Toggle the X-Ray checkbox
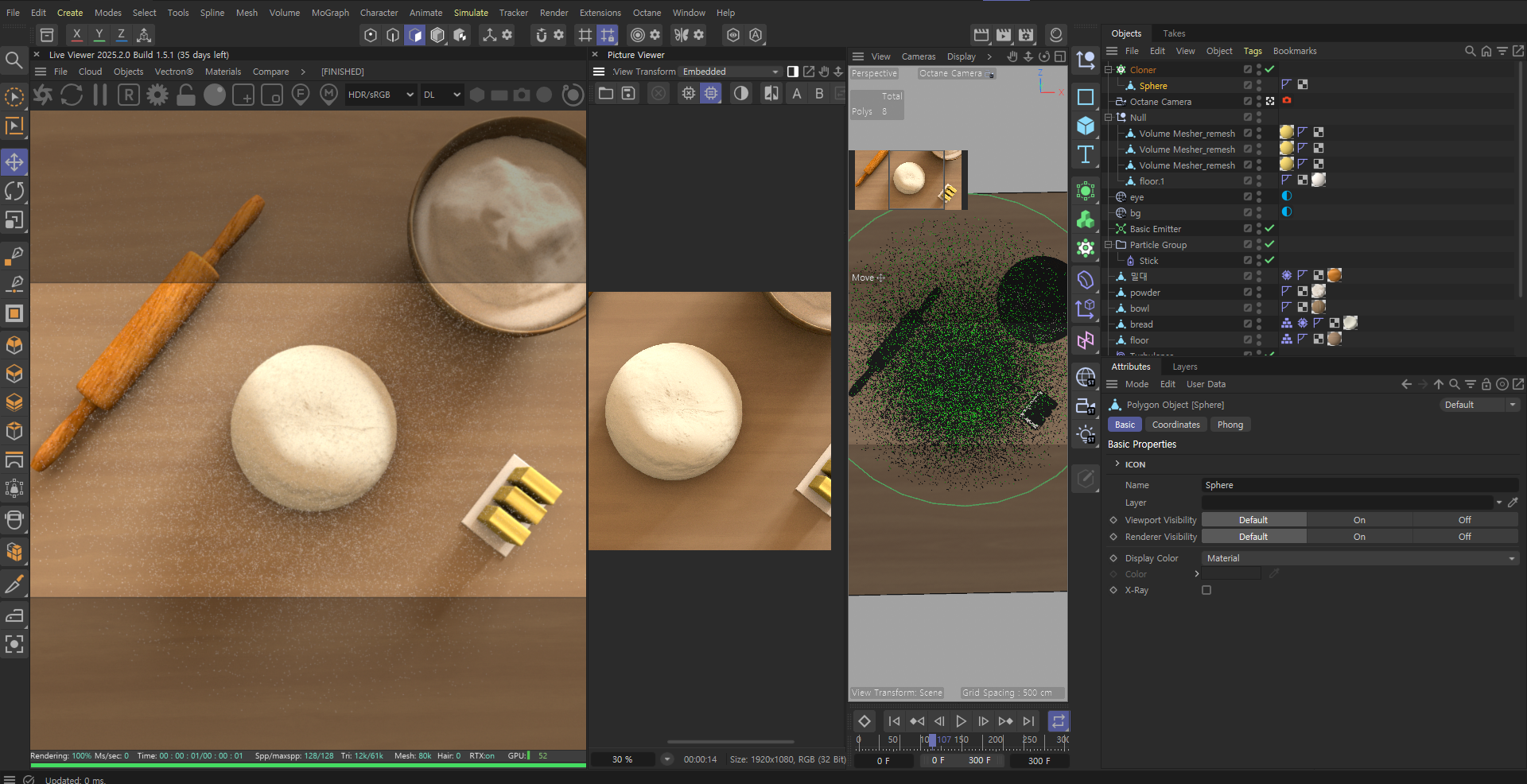Viewport: 1527px width, 784px height. (x=1206, y=590)
